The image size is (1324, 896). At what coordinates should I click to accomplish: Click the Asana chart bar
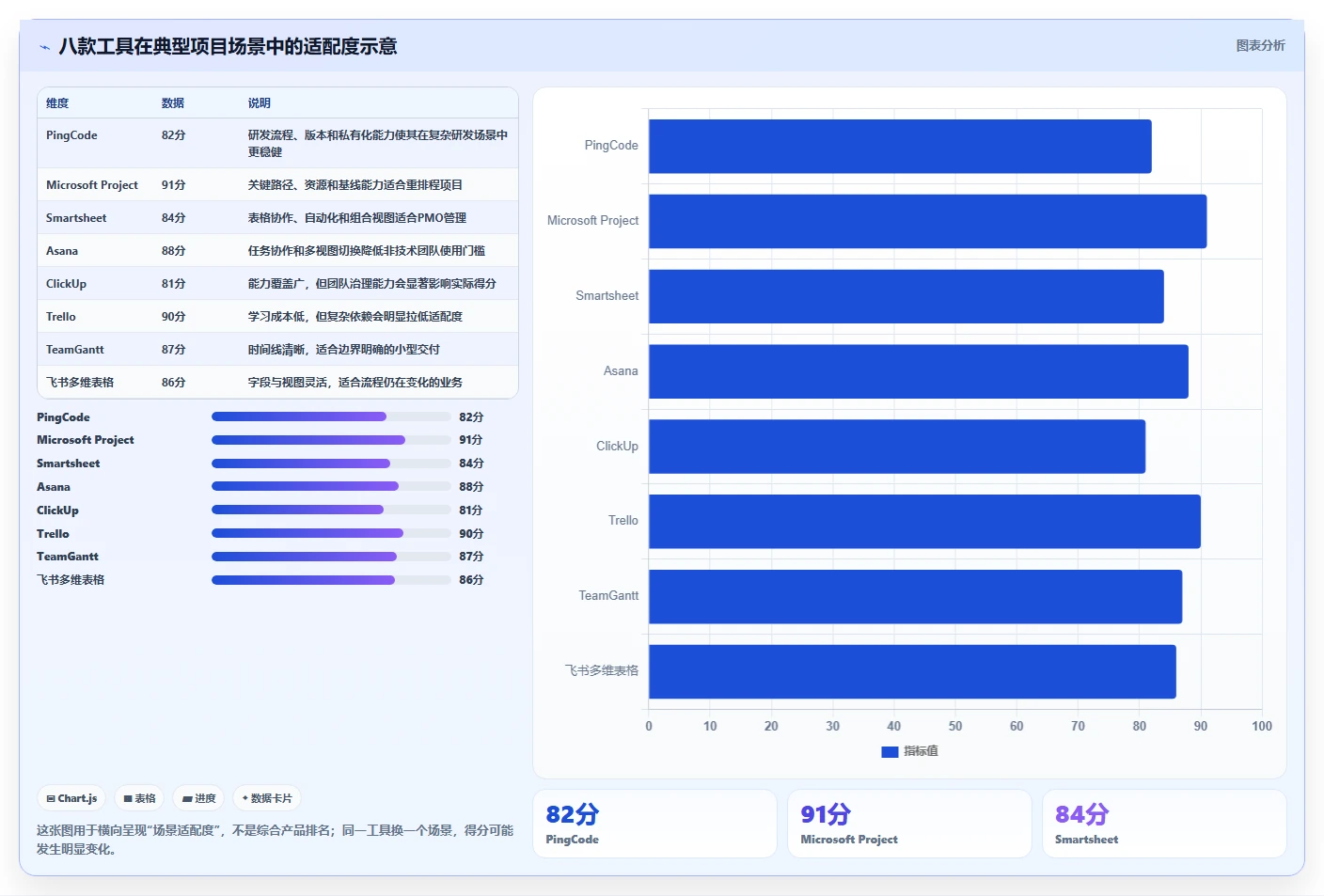click(919, 371)
